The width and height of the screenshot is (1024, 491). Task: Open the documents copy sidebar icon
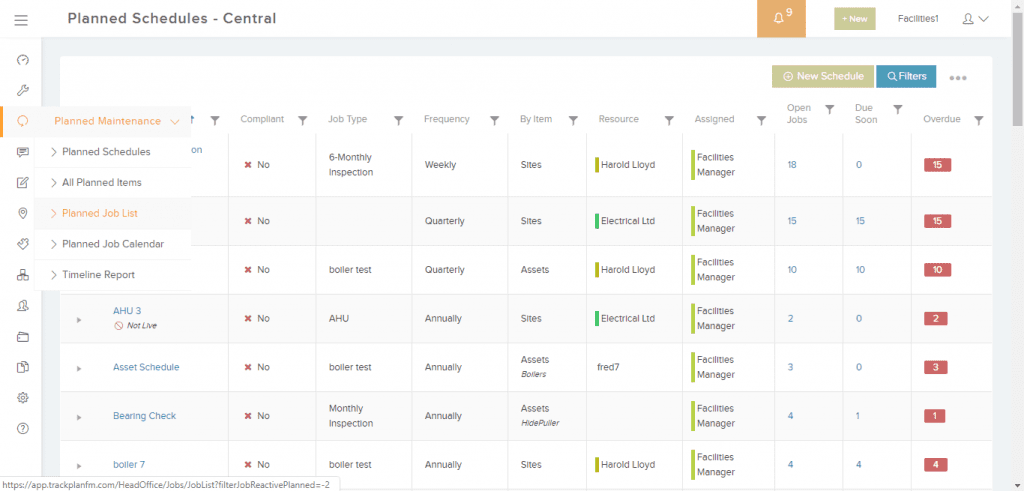(23, 367)
